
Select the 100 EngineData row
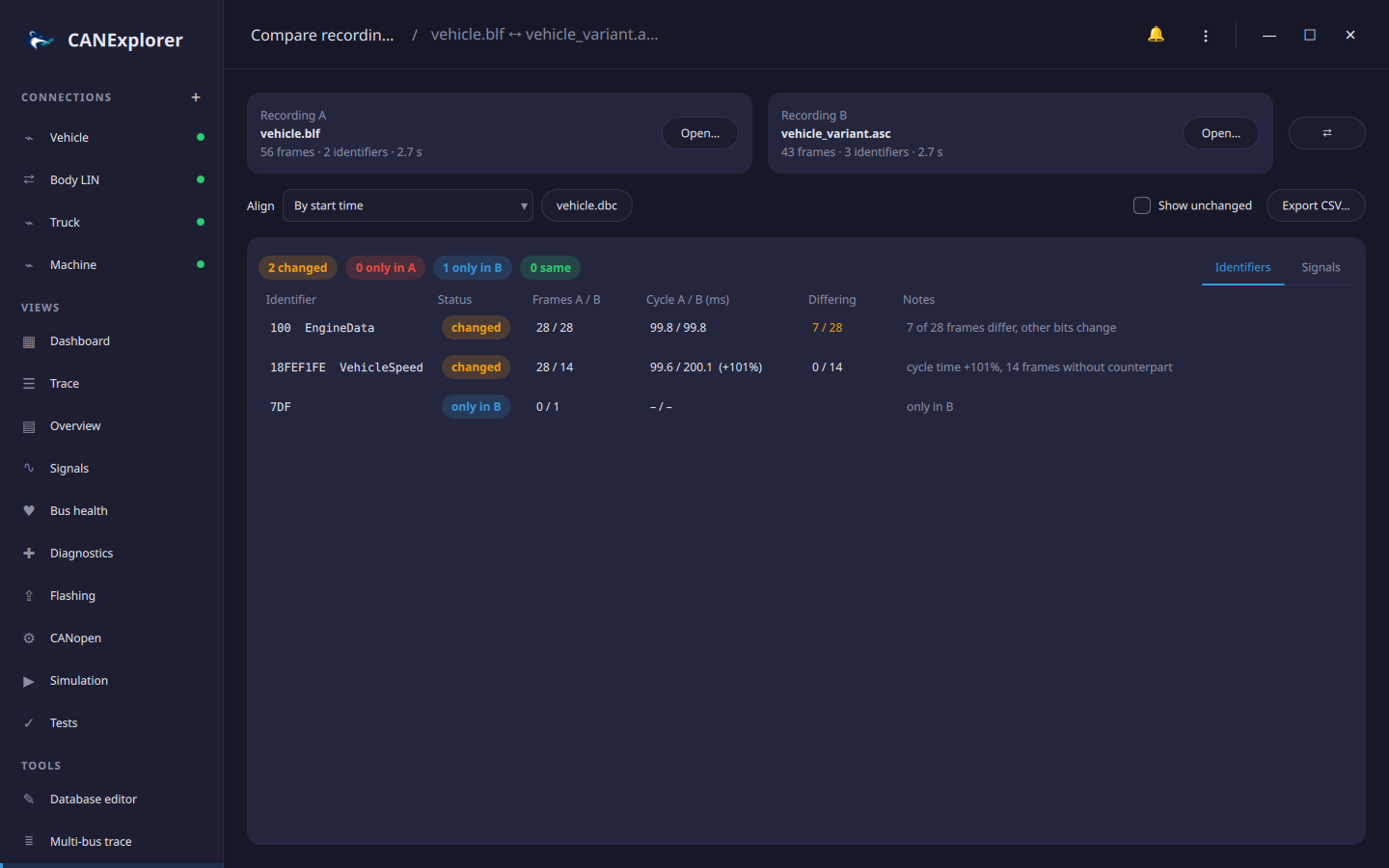pos(806,328)
